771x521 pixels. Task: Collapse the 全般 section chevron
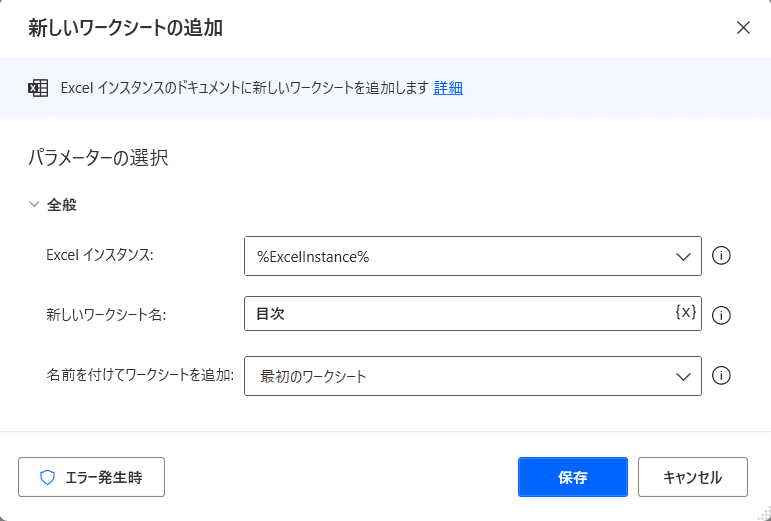(x=34, y=205)
